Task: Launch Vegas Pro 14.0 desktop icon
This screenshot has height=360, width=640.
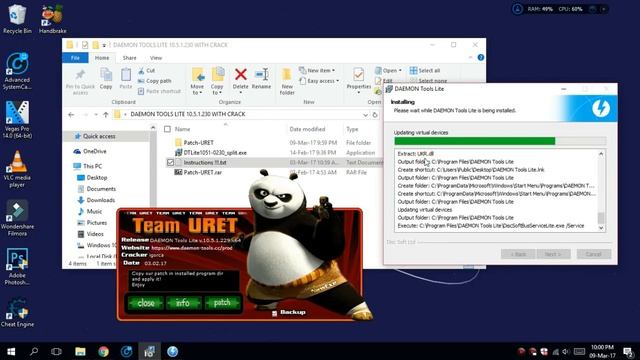Action: coord(17,120)
